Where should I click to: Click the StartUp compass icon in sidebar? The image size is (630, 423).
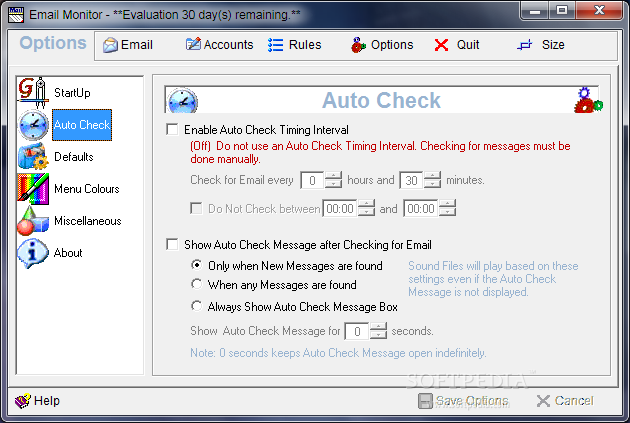33,92
